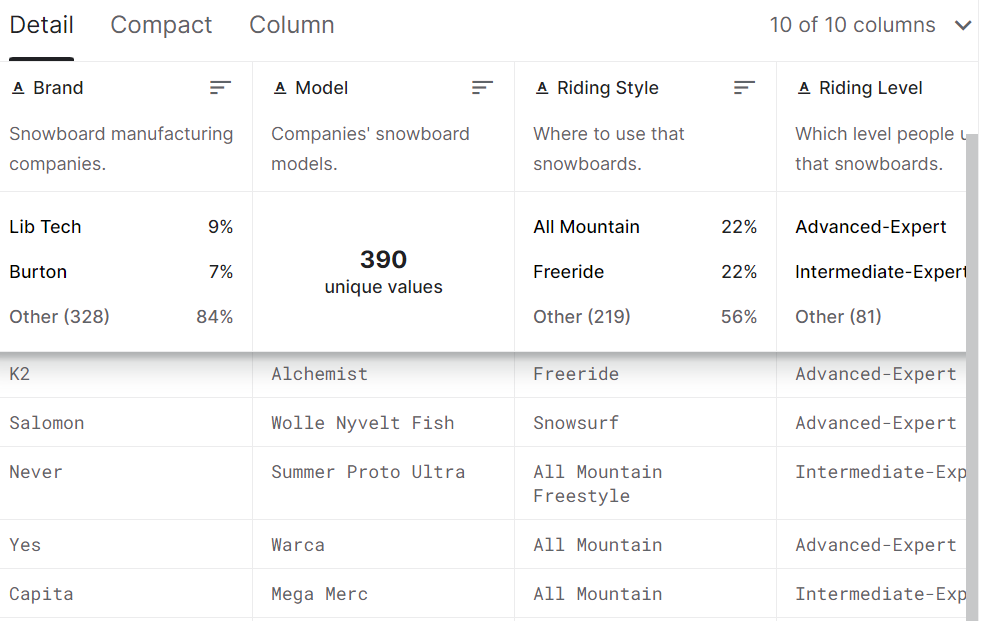The image size is (996, 621).
Task: Click the 390 unique values box
Action: click(383, 272)
